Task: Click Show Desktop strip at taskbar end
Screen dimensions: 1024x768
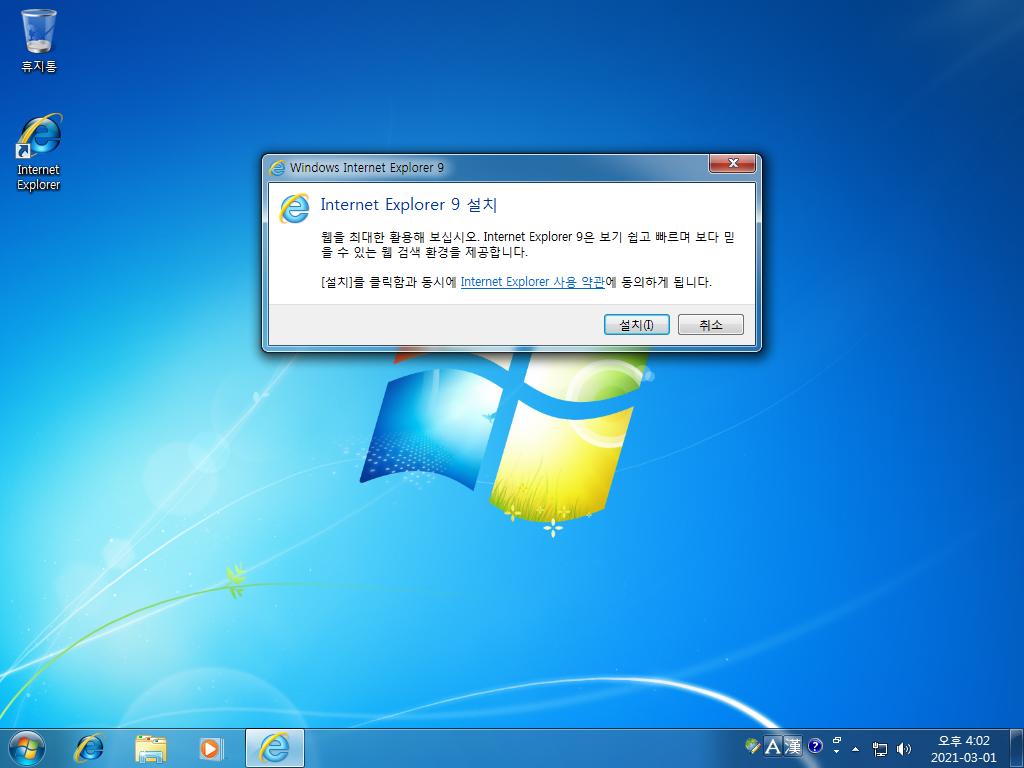Action: [x=1017, y=748]
